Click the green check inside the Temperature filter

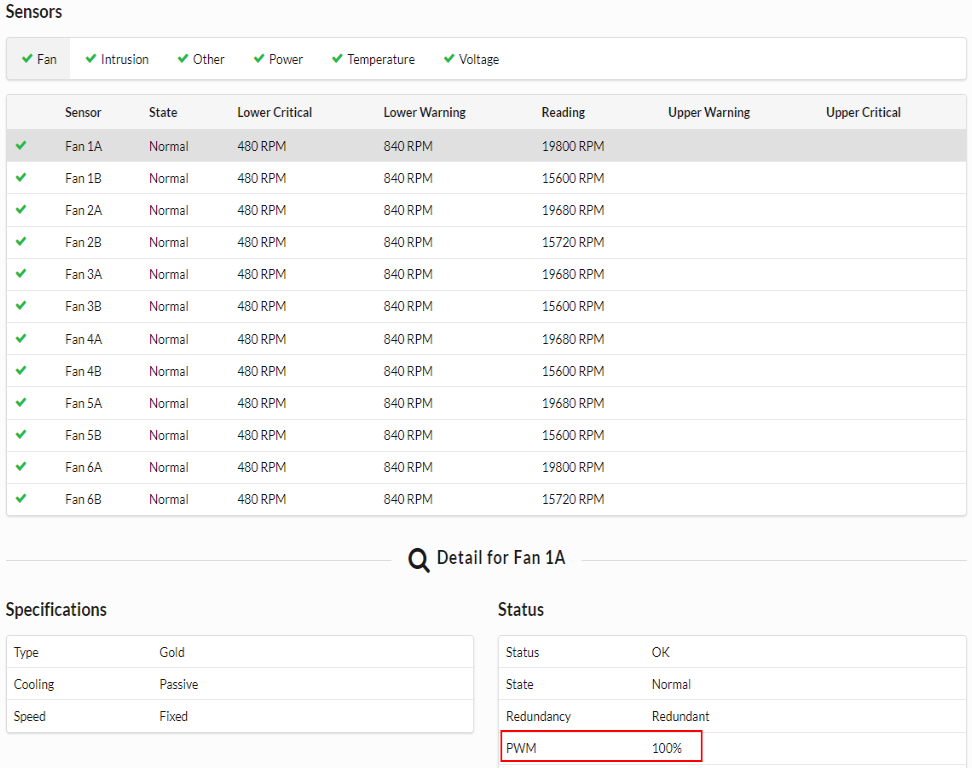(x=336, y=59)
